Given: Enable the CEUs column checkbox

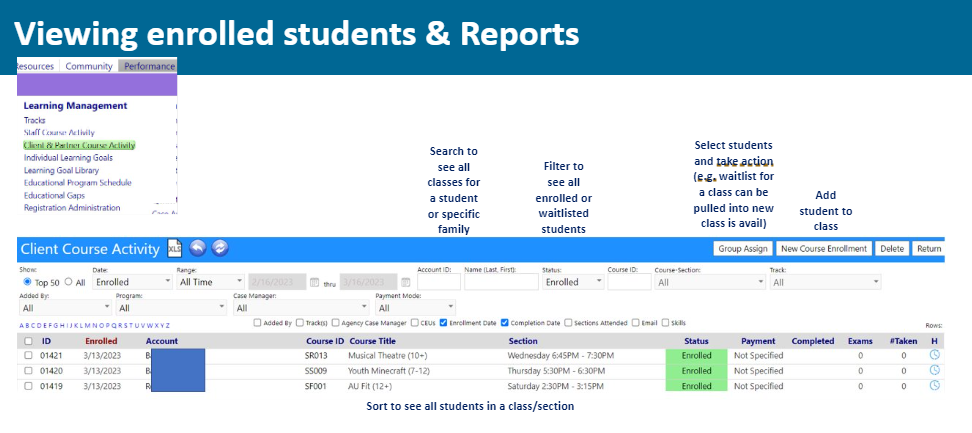Looking at the screenshot, I should click(x=416, y=323).
